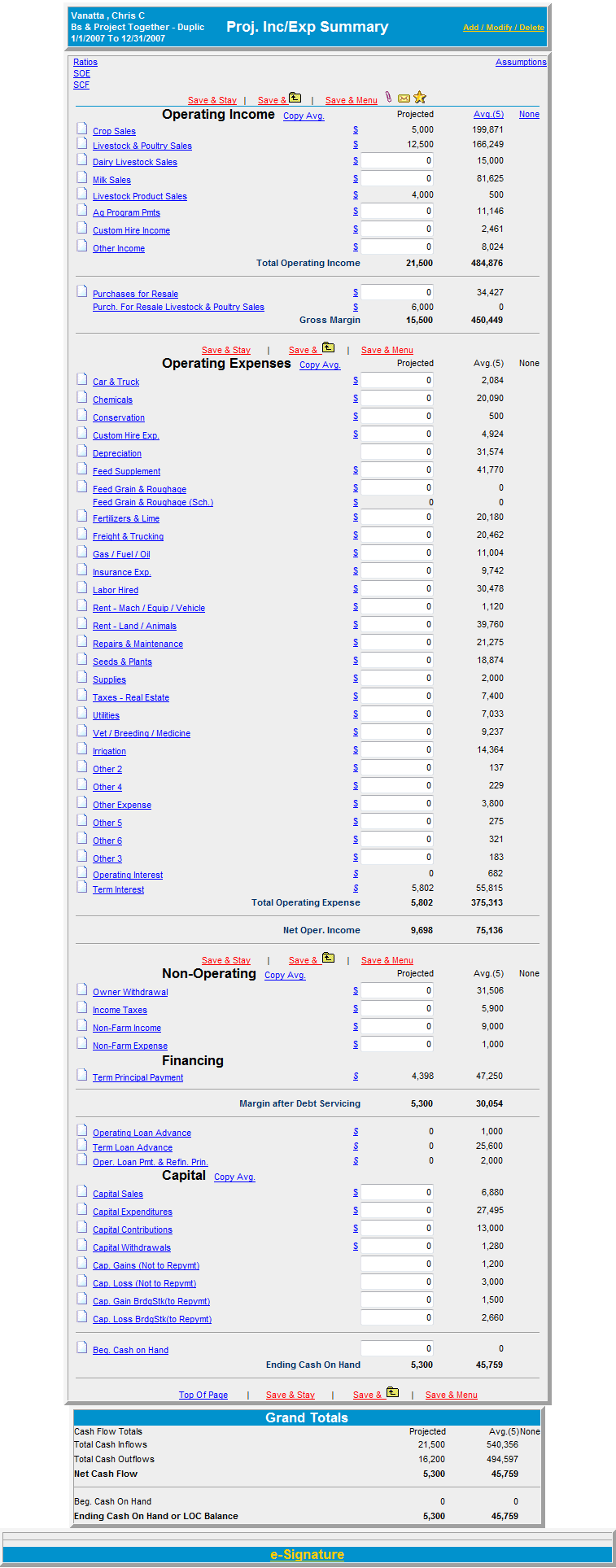
Task: Click the Total Operating Expense label
Action: click(x=306, y=902)
